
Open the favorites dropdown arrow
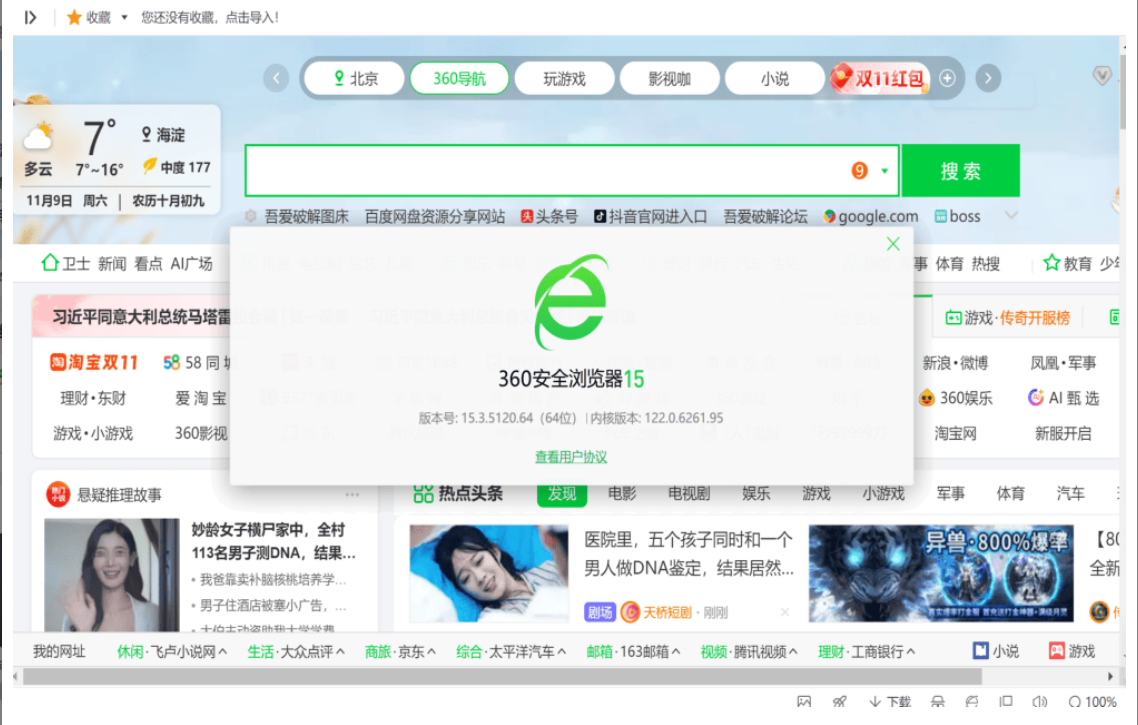click(x=124, y=17)
